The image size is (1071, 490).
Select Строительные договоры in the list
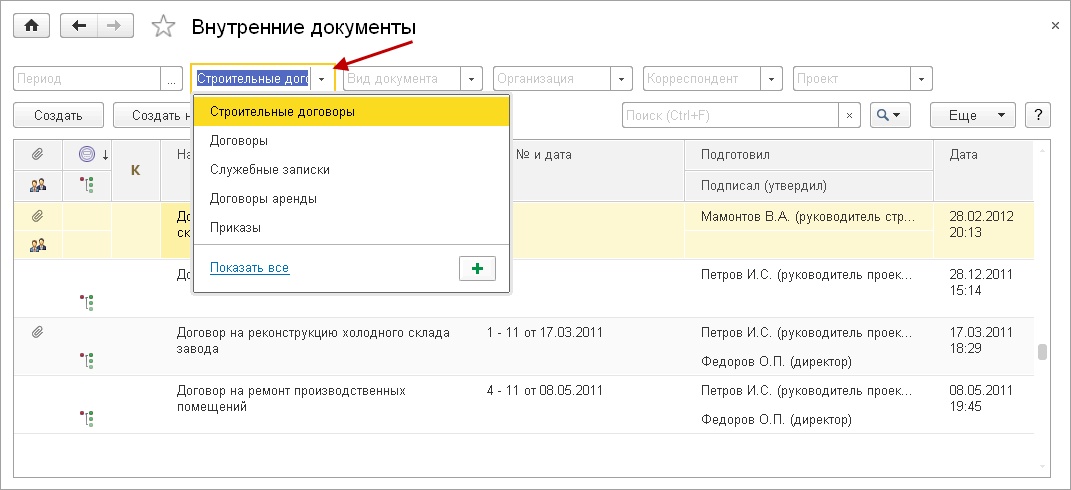tap(352, 111)
